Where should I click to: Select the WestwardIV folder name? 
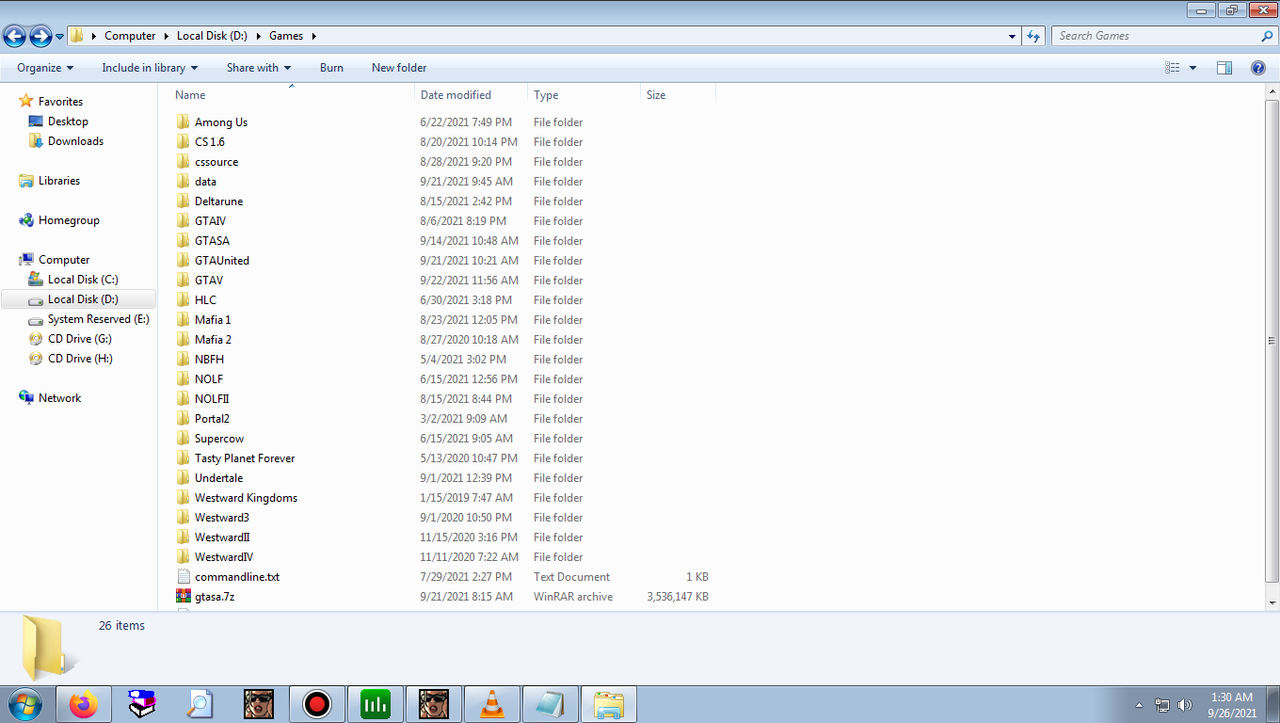(224, 557)
